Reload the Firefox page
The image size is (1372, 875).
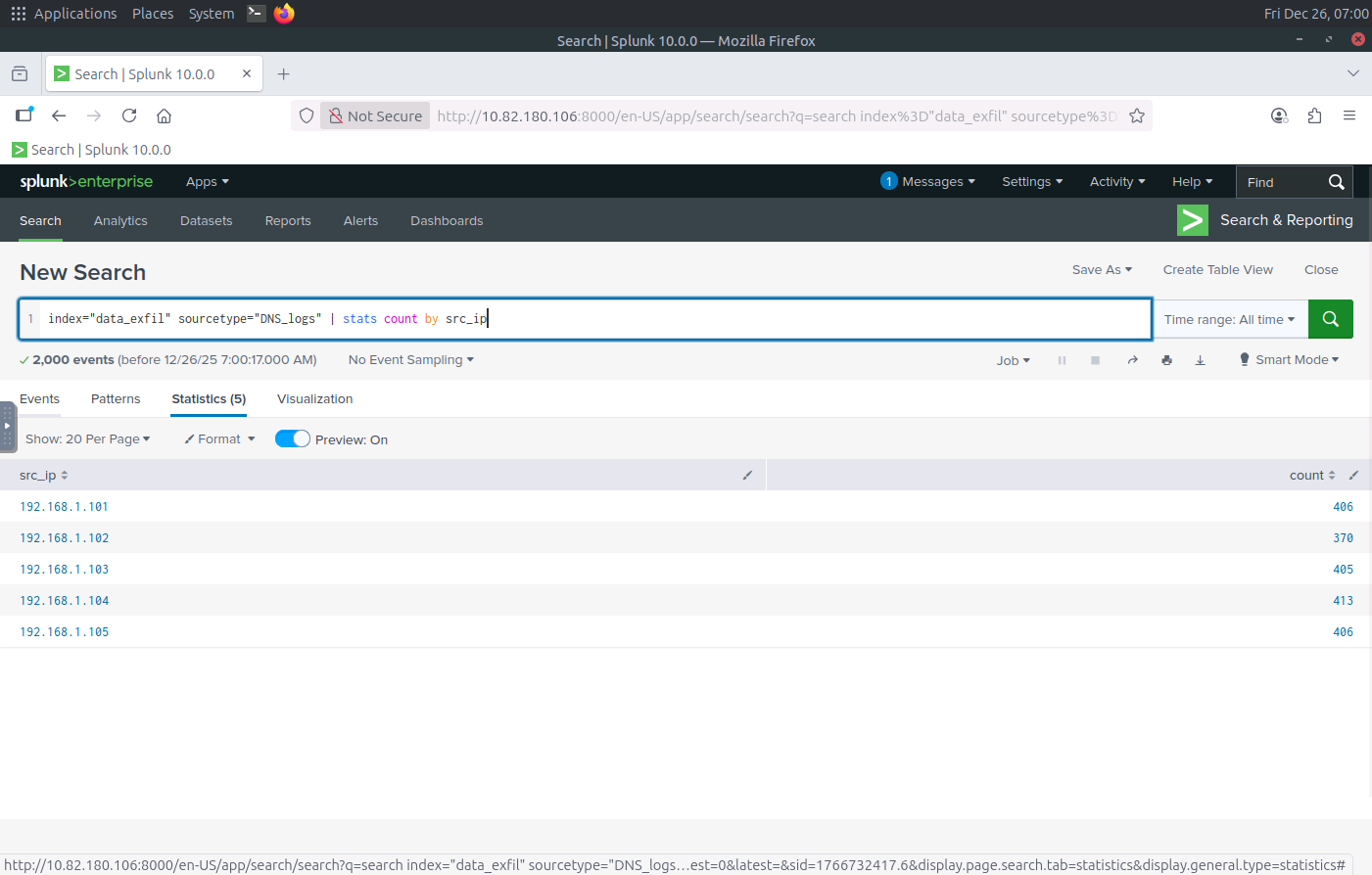click(x=129, y=115)
